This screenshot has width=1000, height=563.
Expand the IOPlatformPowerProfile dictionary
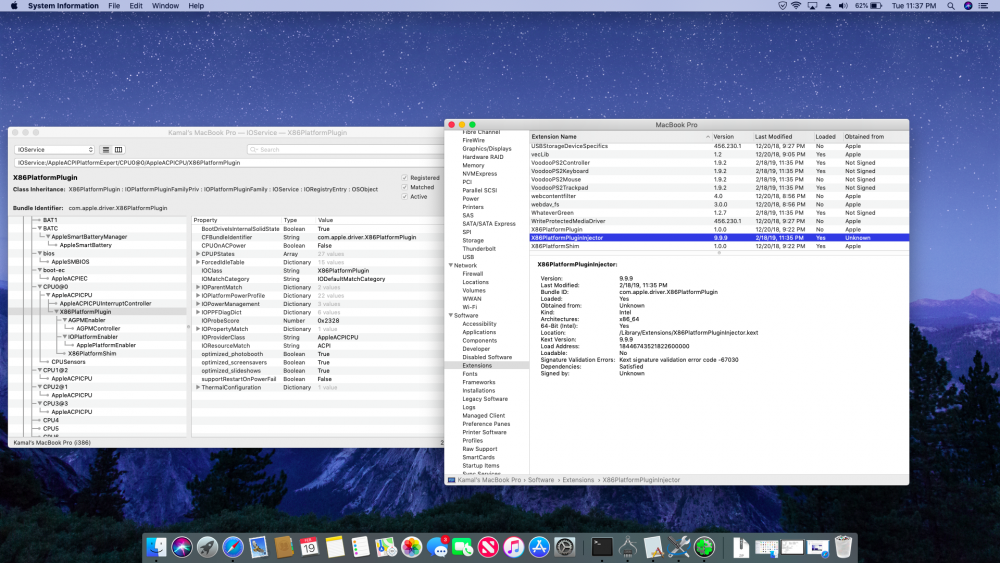click(198, 295)
